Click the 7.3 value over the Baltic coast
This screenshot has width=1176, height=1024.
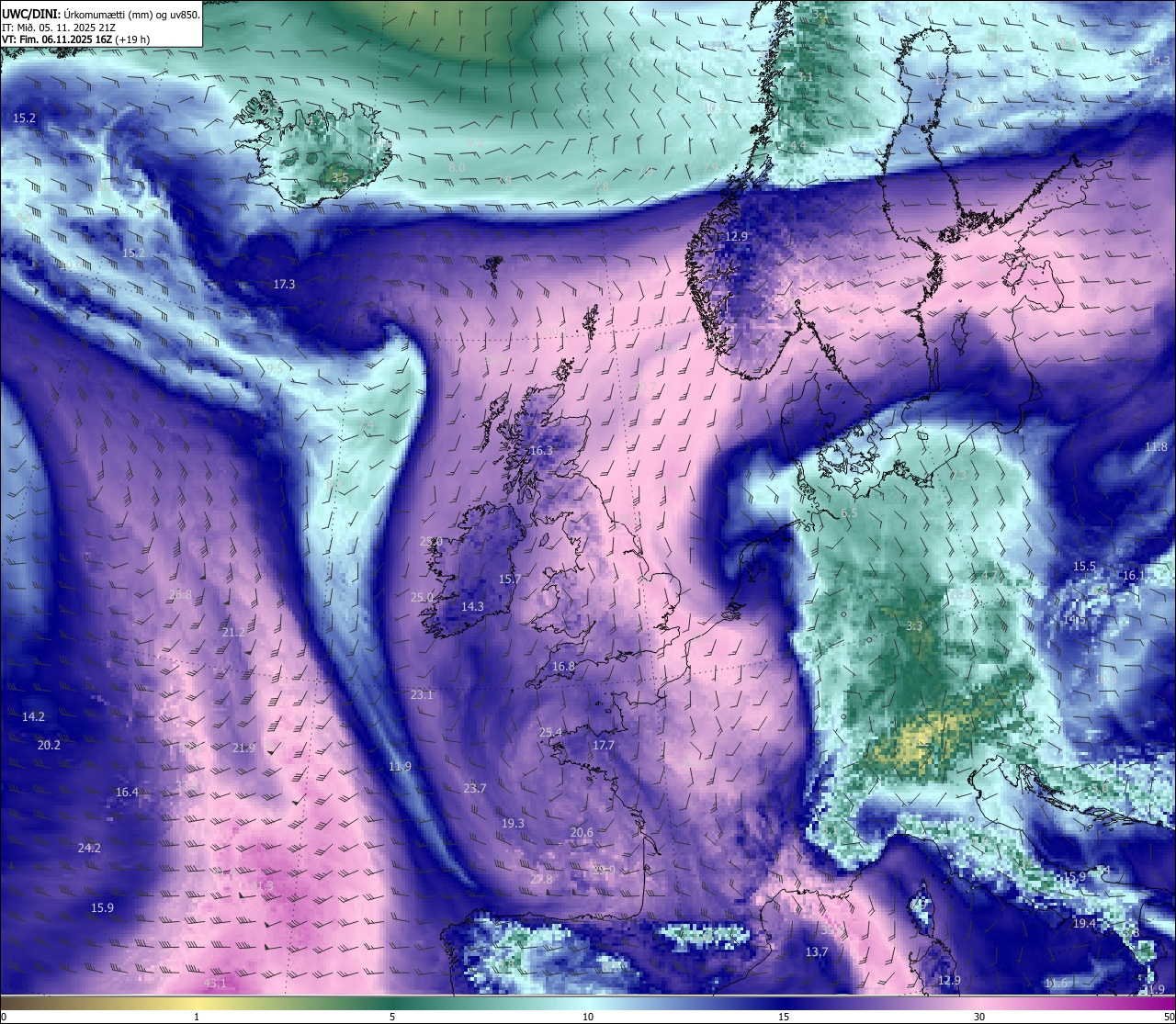click(x=958, y=476)
